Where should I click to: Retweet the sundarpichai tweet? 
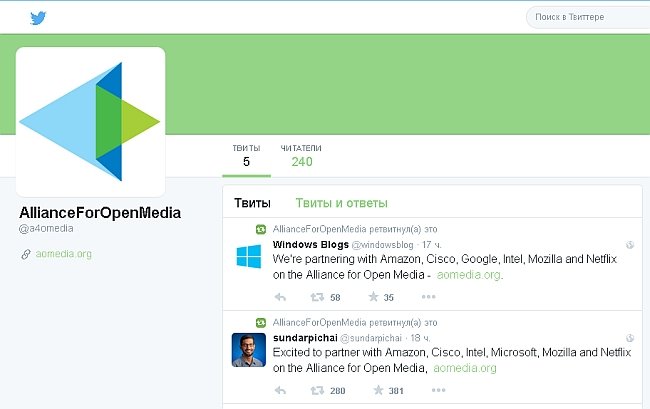tap(317, 390)
